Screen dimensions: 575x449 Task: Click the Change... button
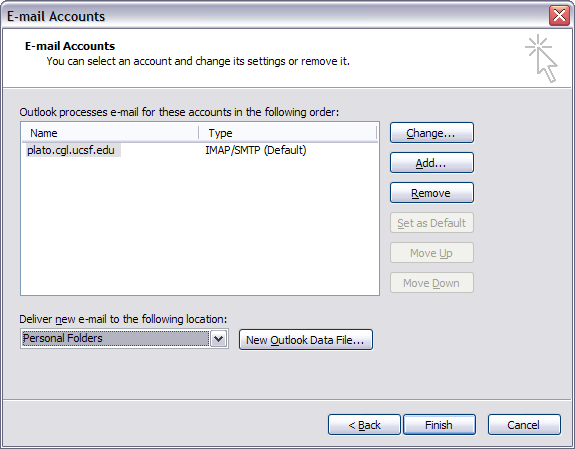click(x=432, y=133)
